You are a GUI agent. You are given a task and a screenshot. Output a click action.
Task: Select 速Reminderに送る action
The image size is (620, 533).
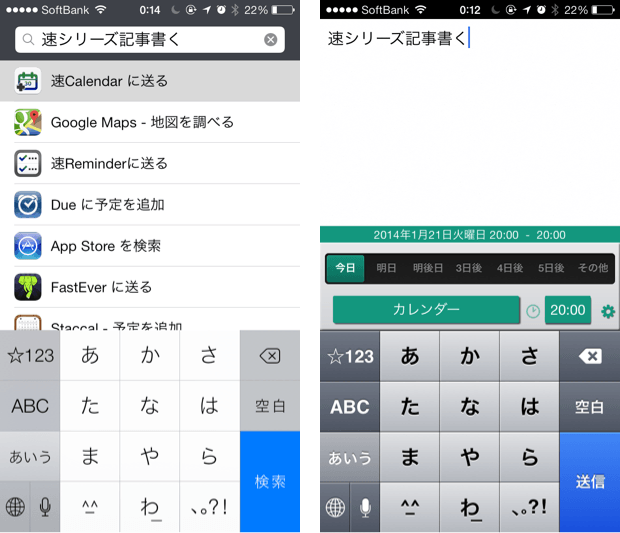coord(150,163)
